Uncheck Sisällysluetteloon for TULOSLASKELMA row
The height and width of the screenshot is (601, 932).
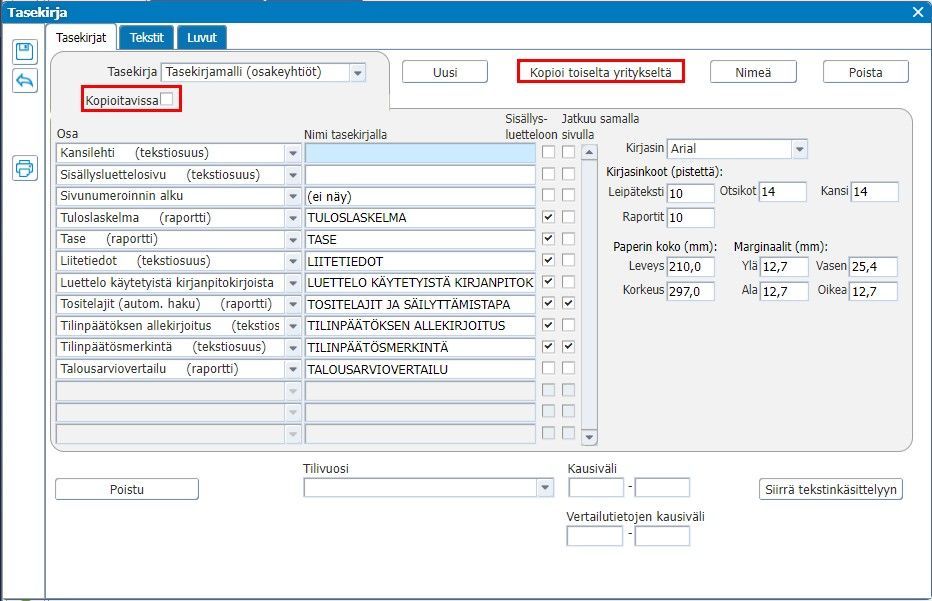point(548,217)
